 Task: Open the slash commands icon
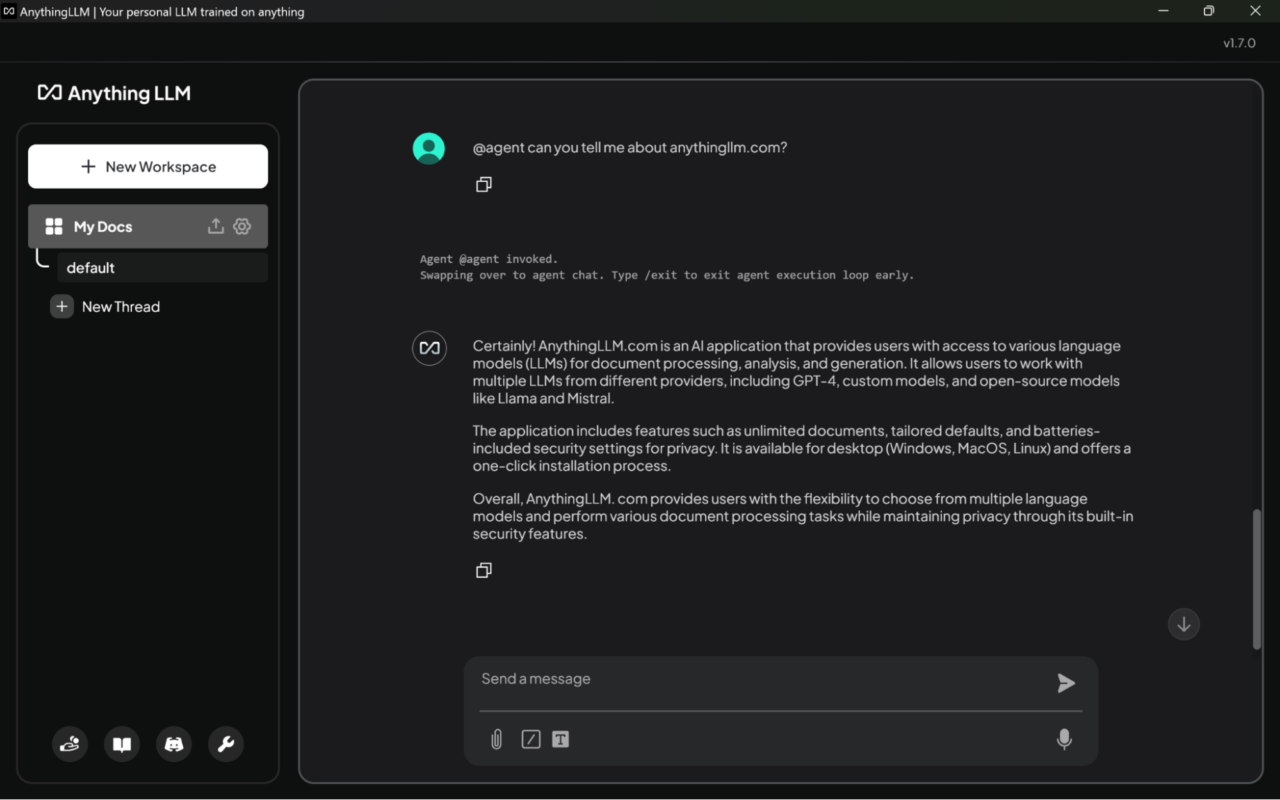pos(531,740)
